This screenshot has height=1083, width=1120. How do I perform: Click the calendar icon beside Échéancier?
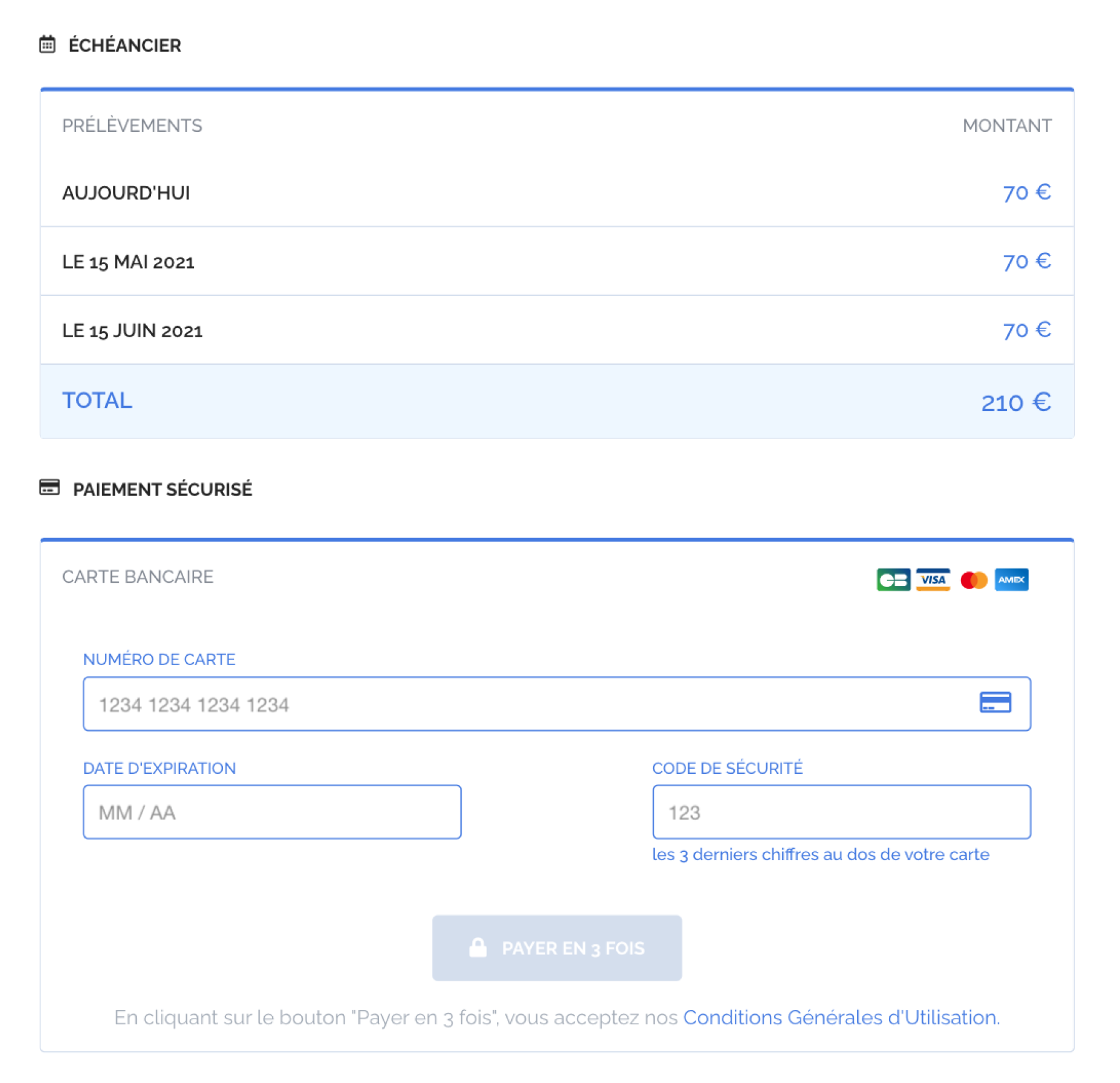coord(47,44)
